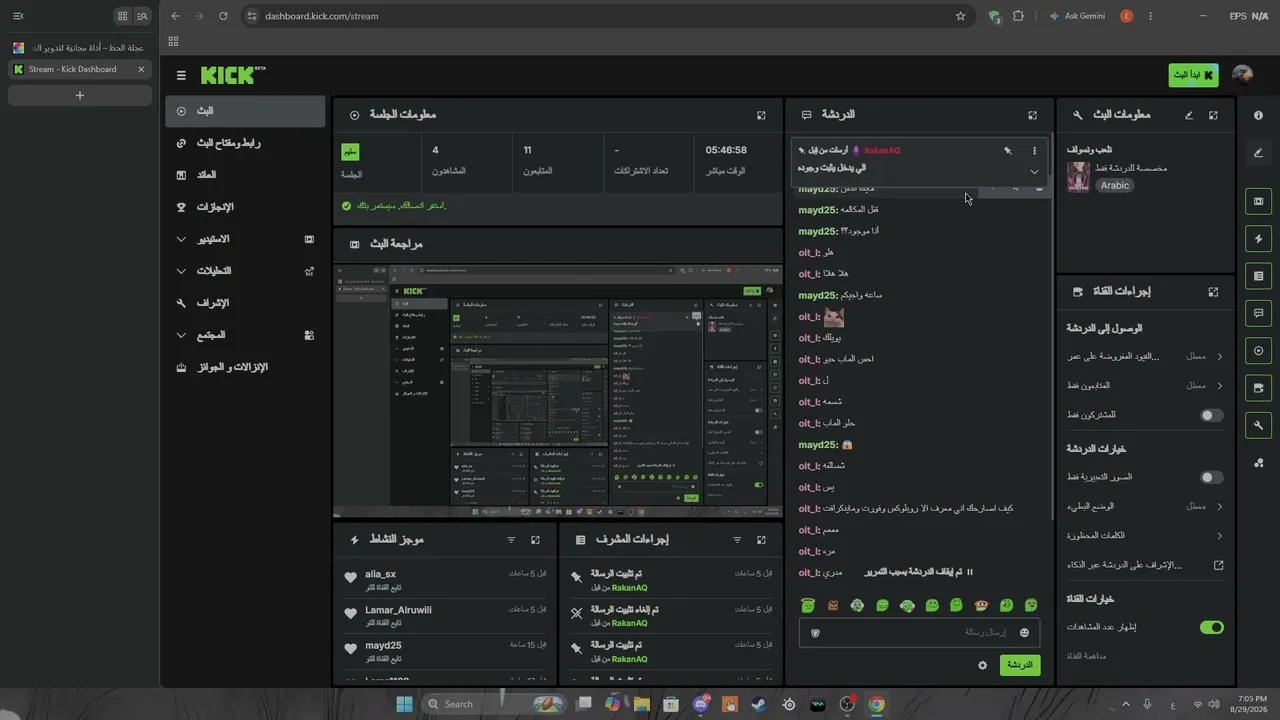
Task: Expand the pinned message chevron
Action: pyautogui.click(x=1034, y=172)
